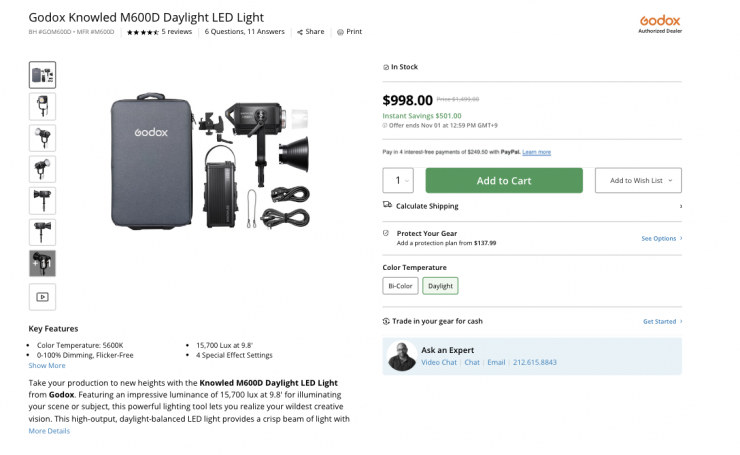The width and height of the screenshot is (740, 455).
Task: Open the quantity dropdown
Action: coord(398,180)
